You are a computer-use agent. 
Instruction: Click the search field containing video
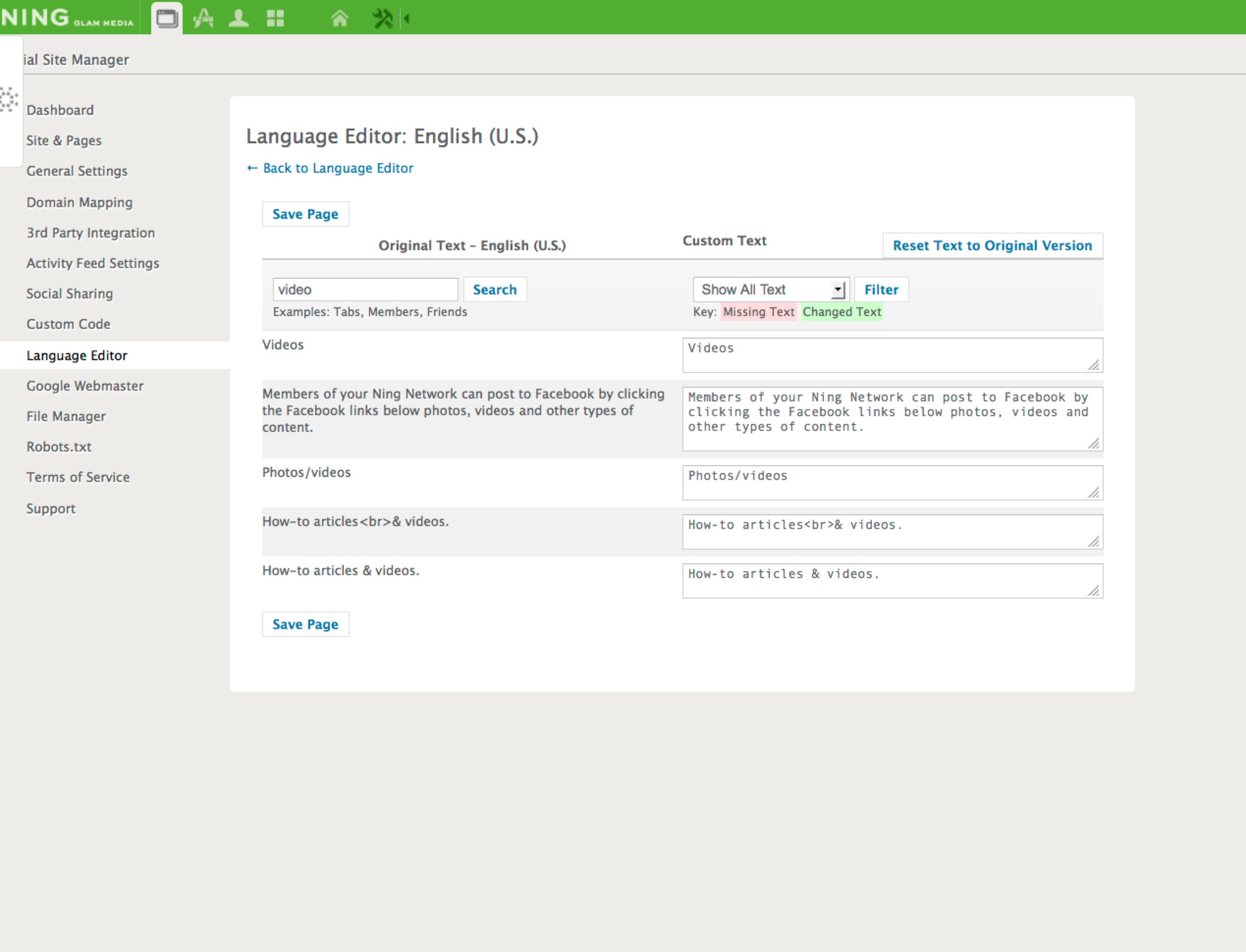(x=366, y=290)
